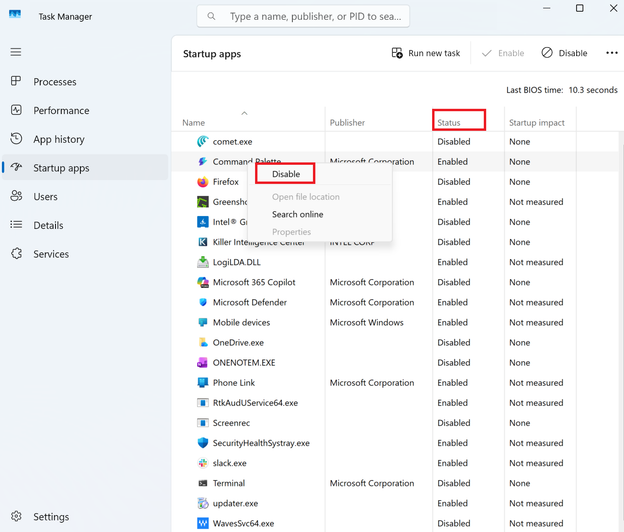Choose Disable in the context menu
This screenshot has height=532, width=624.
[x=286, y=174]
